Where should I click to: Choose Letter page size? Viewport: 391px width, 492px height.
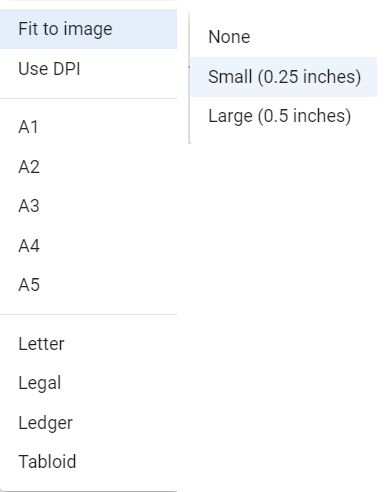(88, 344)
